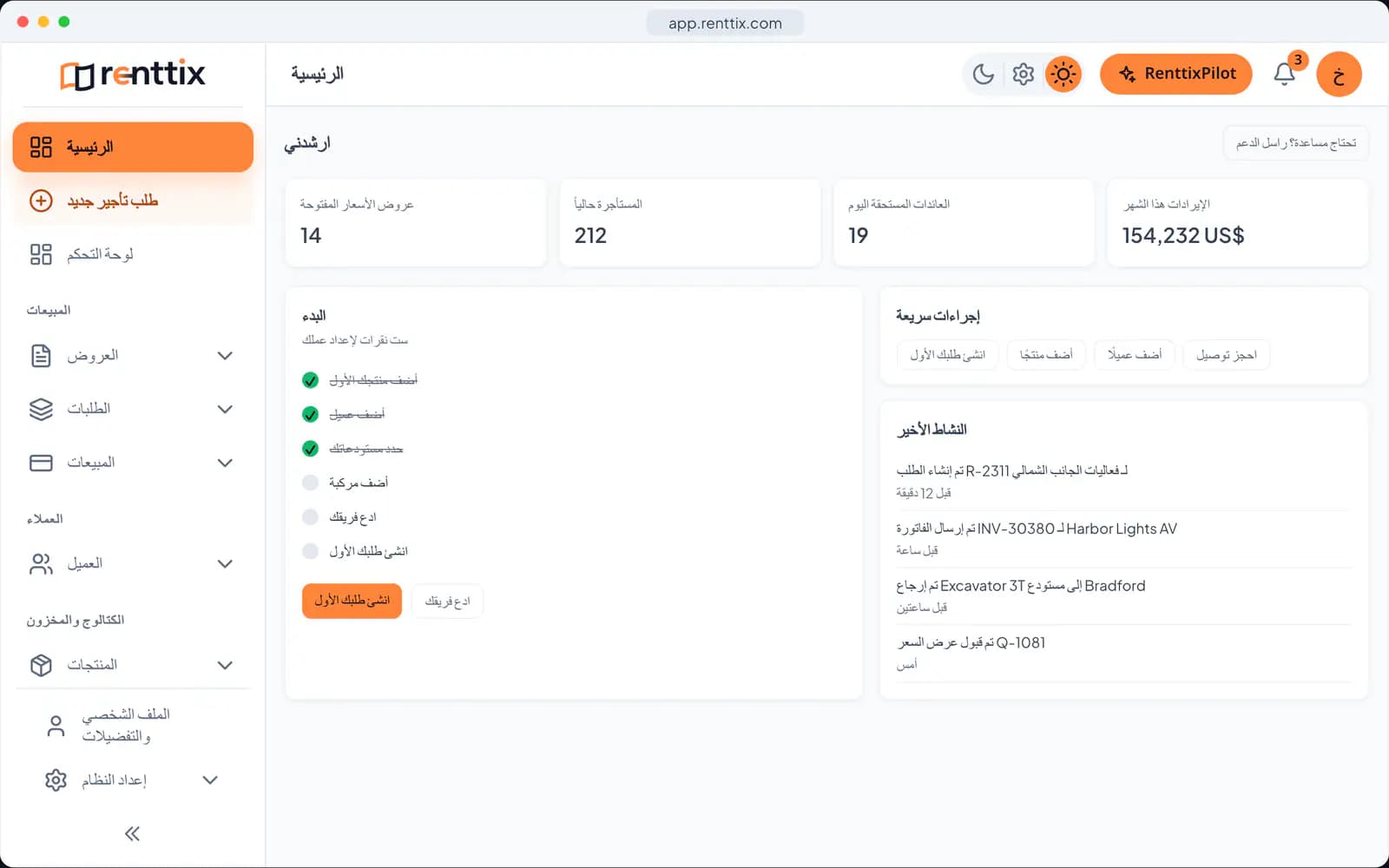Switch to dark mode moon icon
1389x868 pixels.
(x=983, y=75)
